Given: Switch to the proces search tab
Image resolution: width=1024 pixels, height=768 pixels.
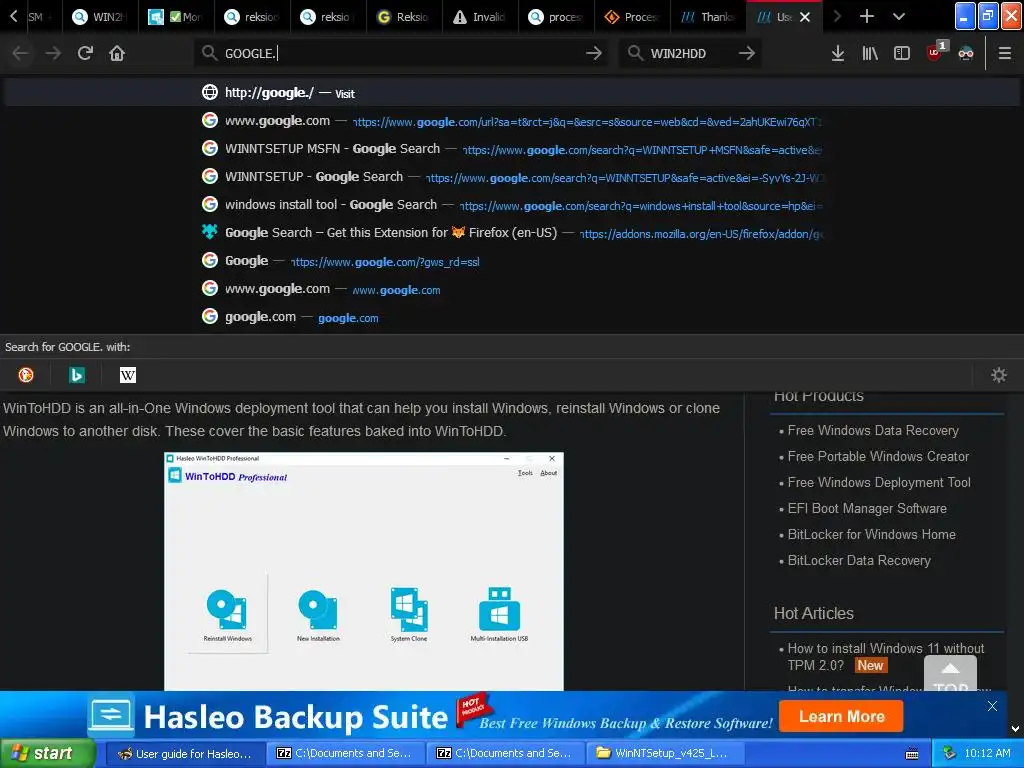Looking at the screenshot, I should 556,17.
